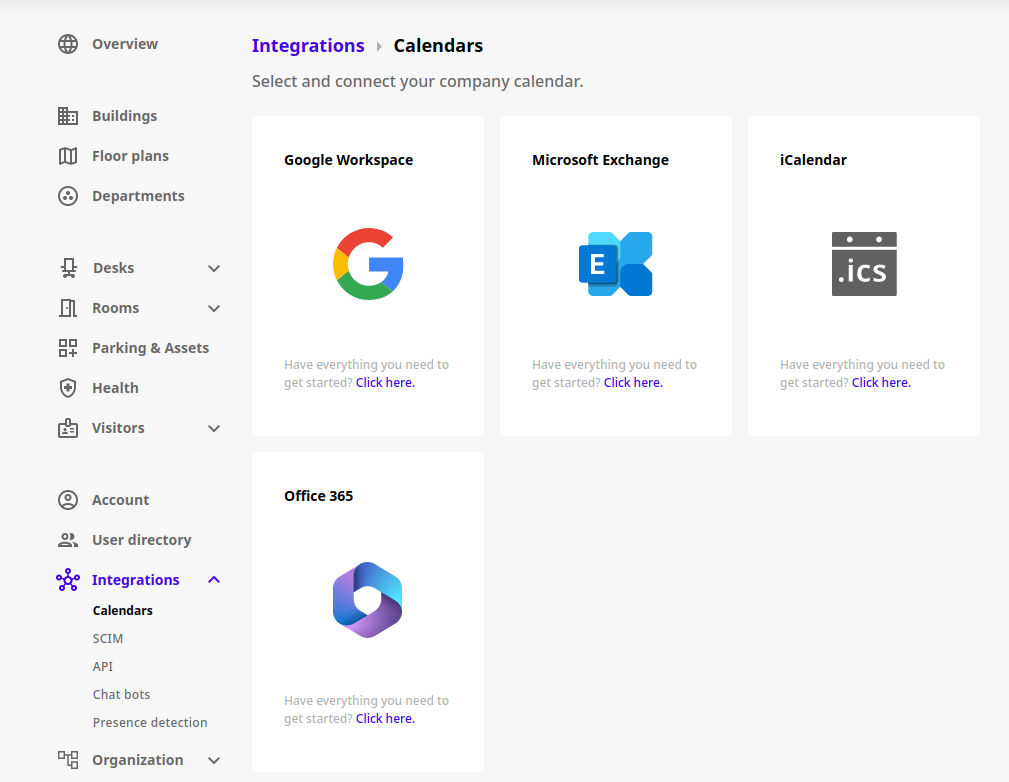Image resolution: width=1009 pixels, height=782 pixels.
Task: Select the Google logo in Google Workspace card
Action: pyautogui.click(x=368, y=264)
